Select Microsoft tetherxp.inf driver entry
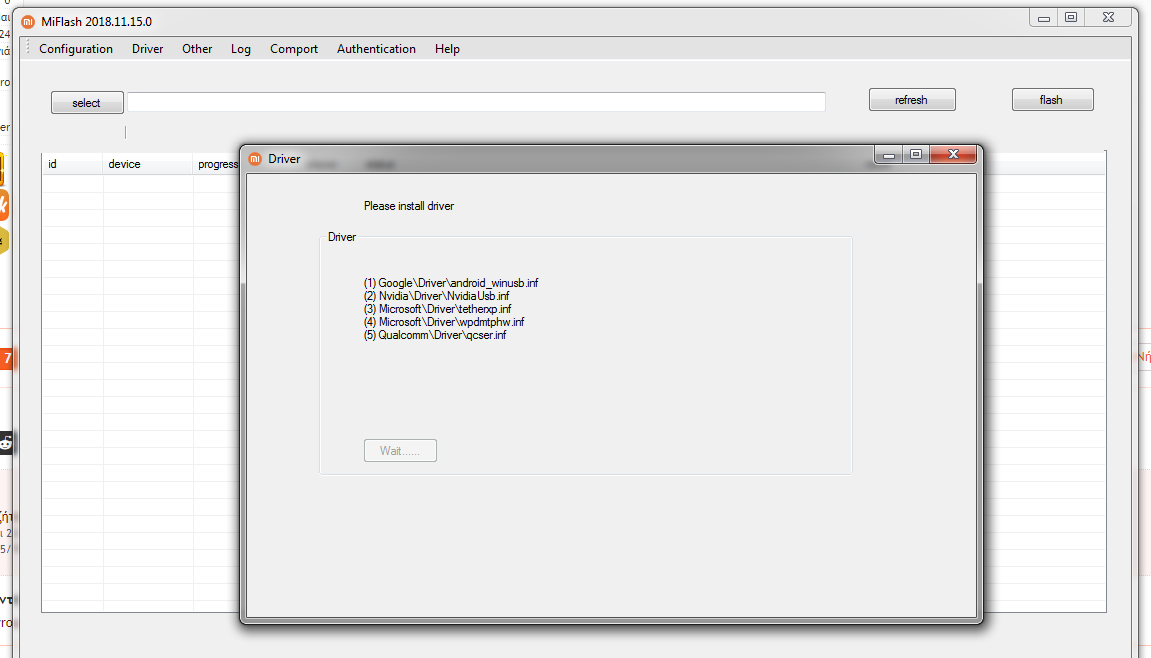1151x658 pixels. tap(437, 309)
